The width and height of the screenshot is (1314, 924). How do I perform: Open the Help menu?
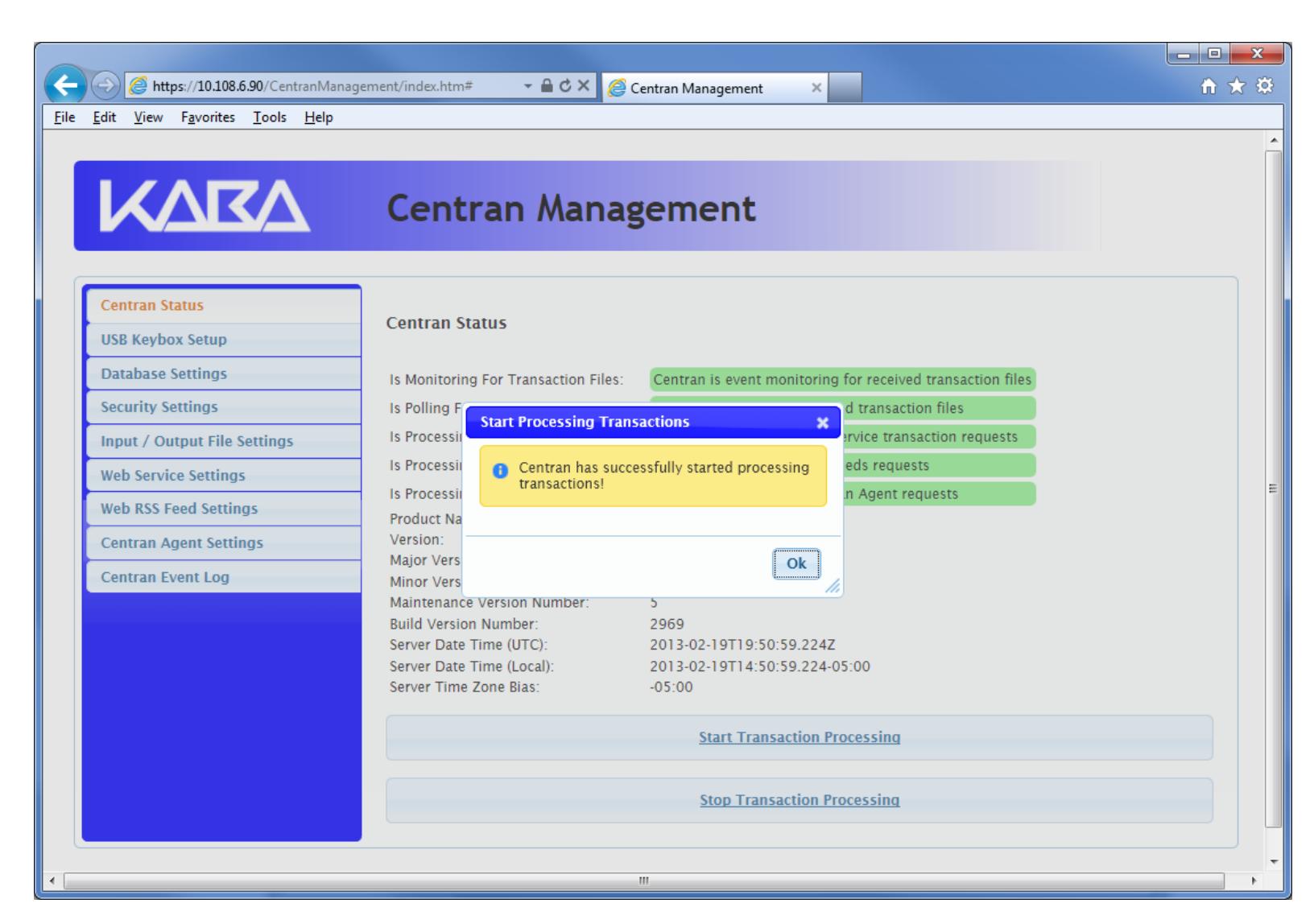(x=319, y=118)
